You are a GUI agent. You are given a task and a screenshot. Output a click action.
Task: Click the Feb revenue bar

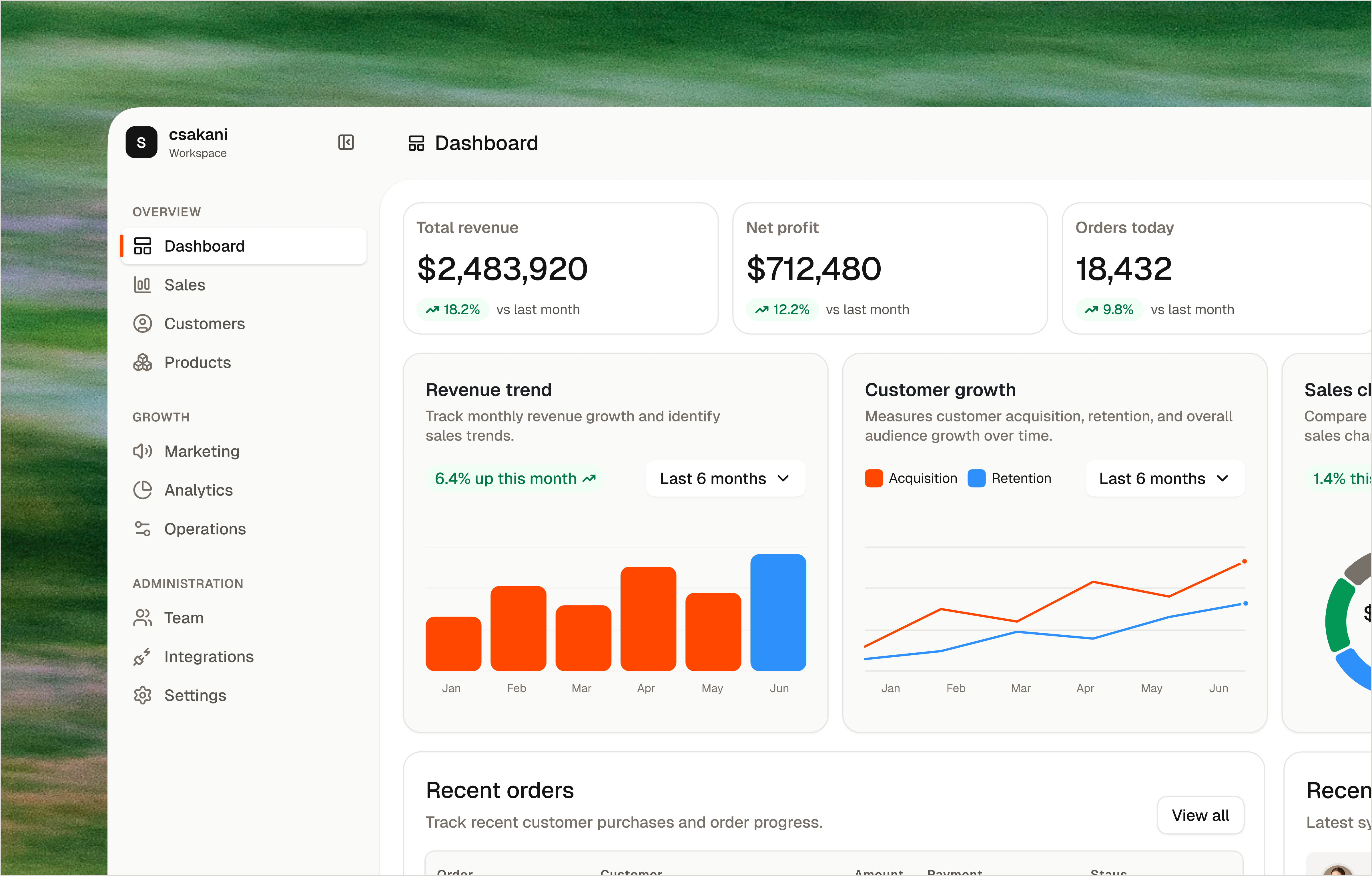pyautogui.click(x=519, y=629)
